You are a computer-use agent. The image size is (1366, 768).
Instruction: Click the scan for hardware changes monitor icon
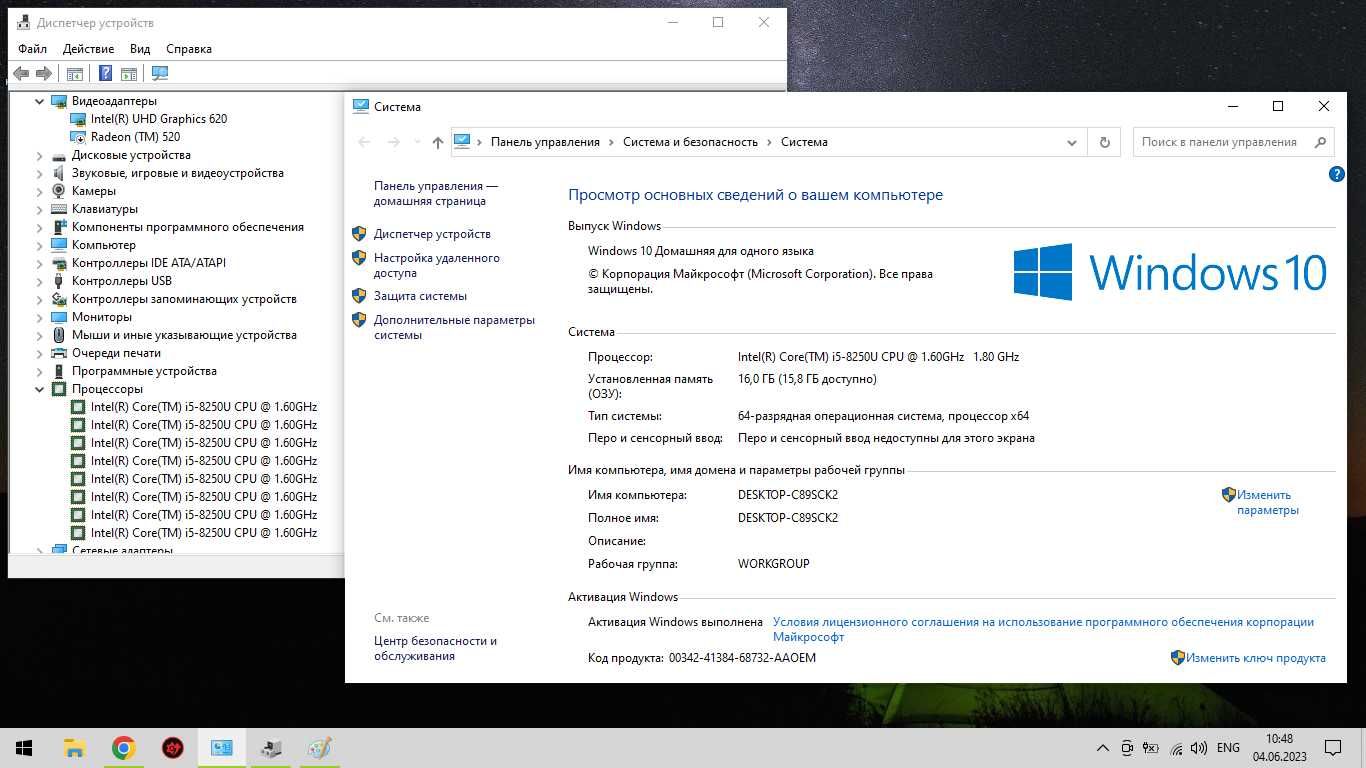pos(160,73)
